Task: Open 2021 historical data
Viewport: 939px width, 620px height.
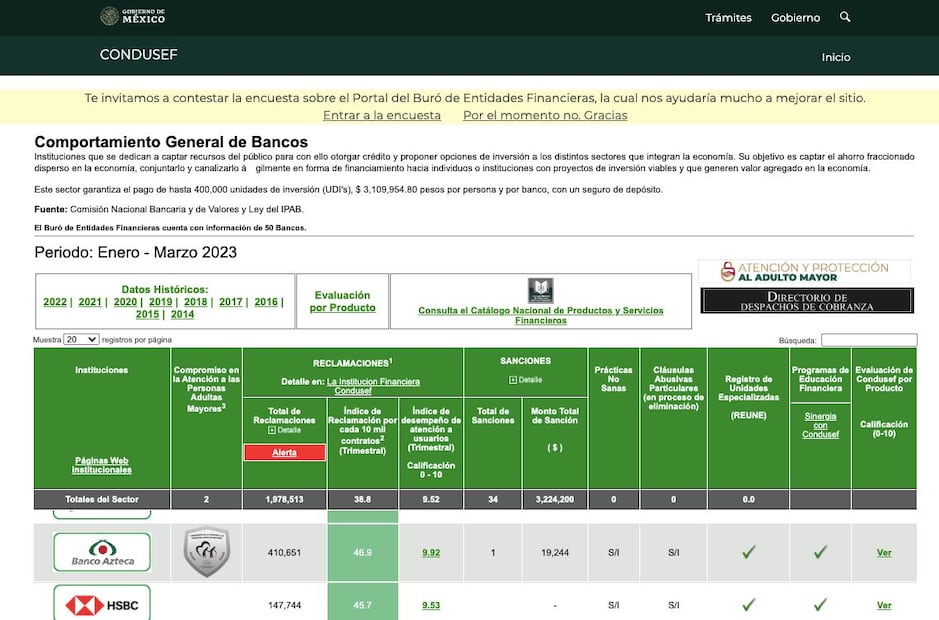Action: [x=90, y=302]
